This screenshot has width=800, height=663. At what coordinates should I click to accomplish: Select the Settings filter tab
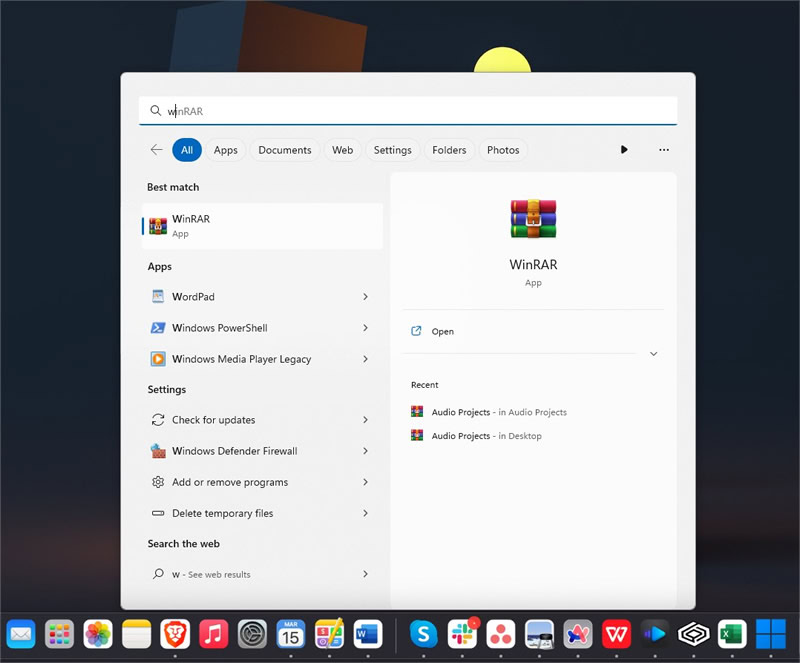tap(392, 150)
